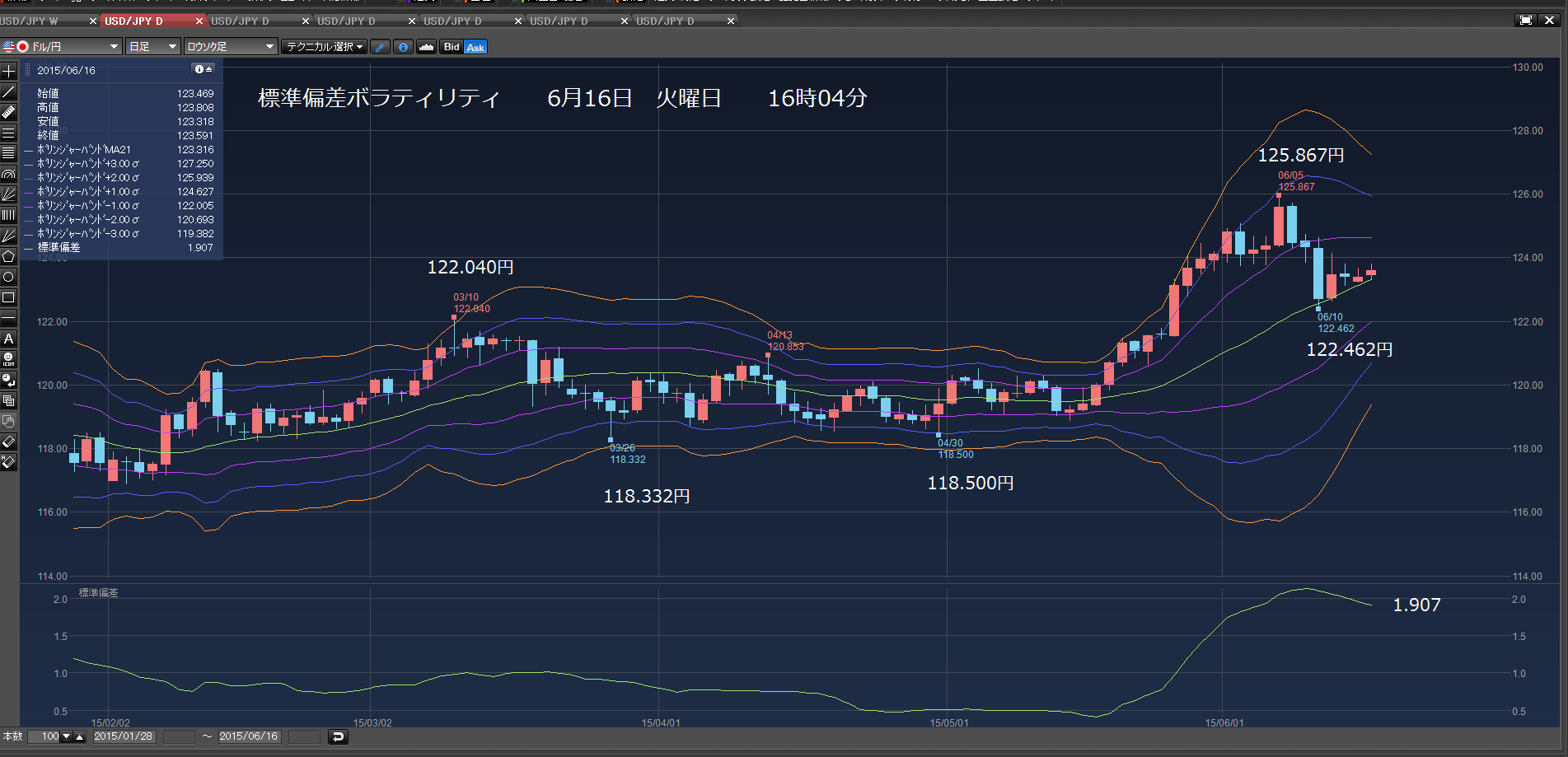Click the legend panel drag handle

point(27,70)
